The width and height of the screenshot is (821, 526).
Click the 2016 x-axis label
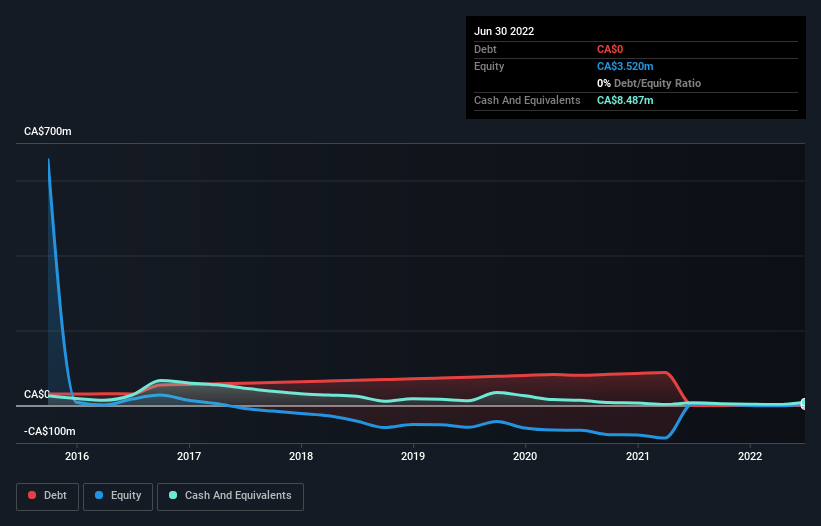[77, 456]
